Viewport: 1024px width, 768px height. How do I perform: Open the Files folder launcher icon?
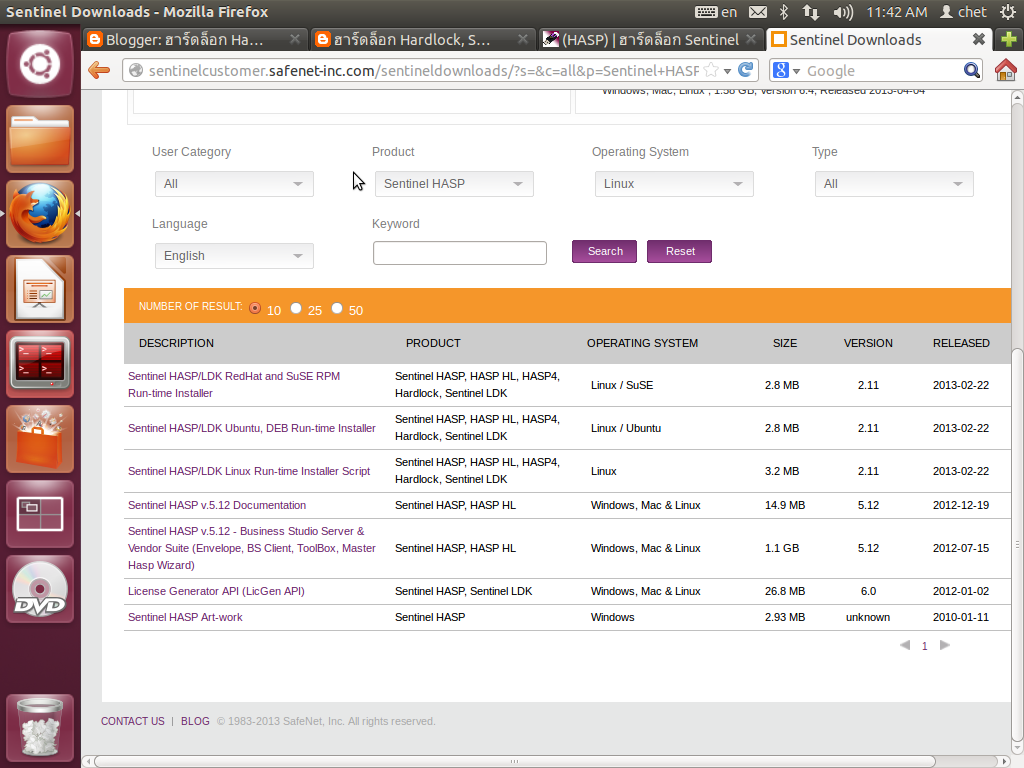click(x=40, y=139)
